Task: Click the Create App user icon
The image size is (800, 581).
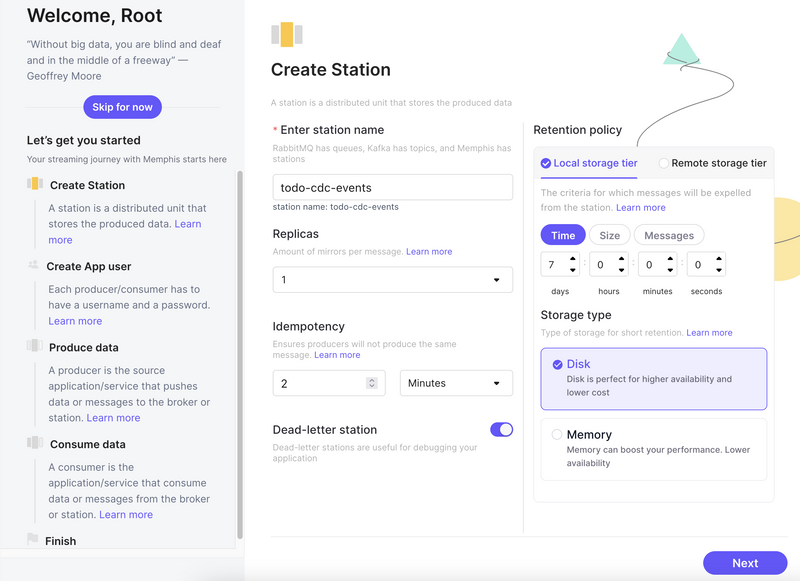Action: 35,266
